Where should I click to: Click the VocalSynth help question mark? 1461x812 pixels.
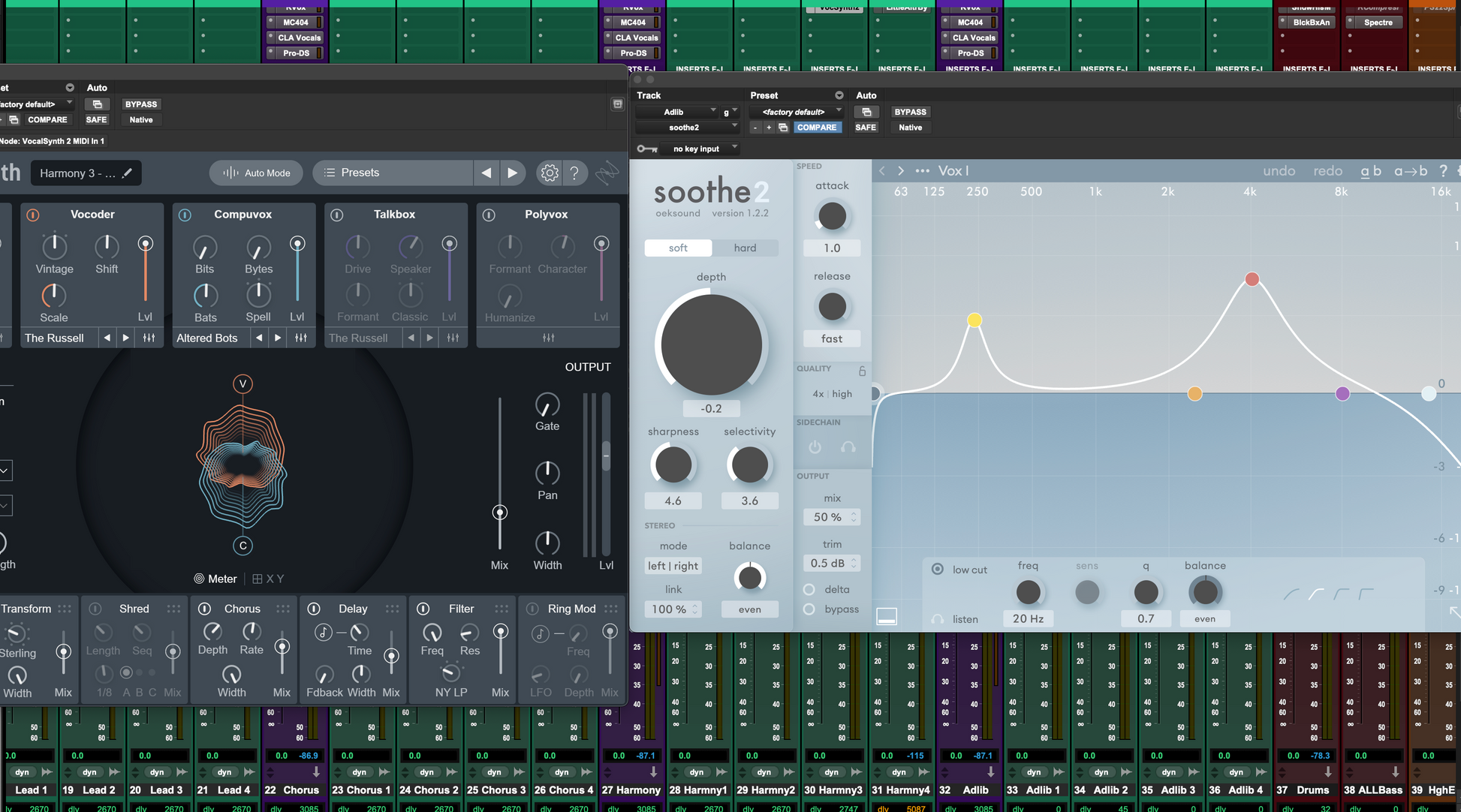click(x=574, y=173)
